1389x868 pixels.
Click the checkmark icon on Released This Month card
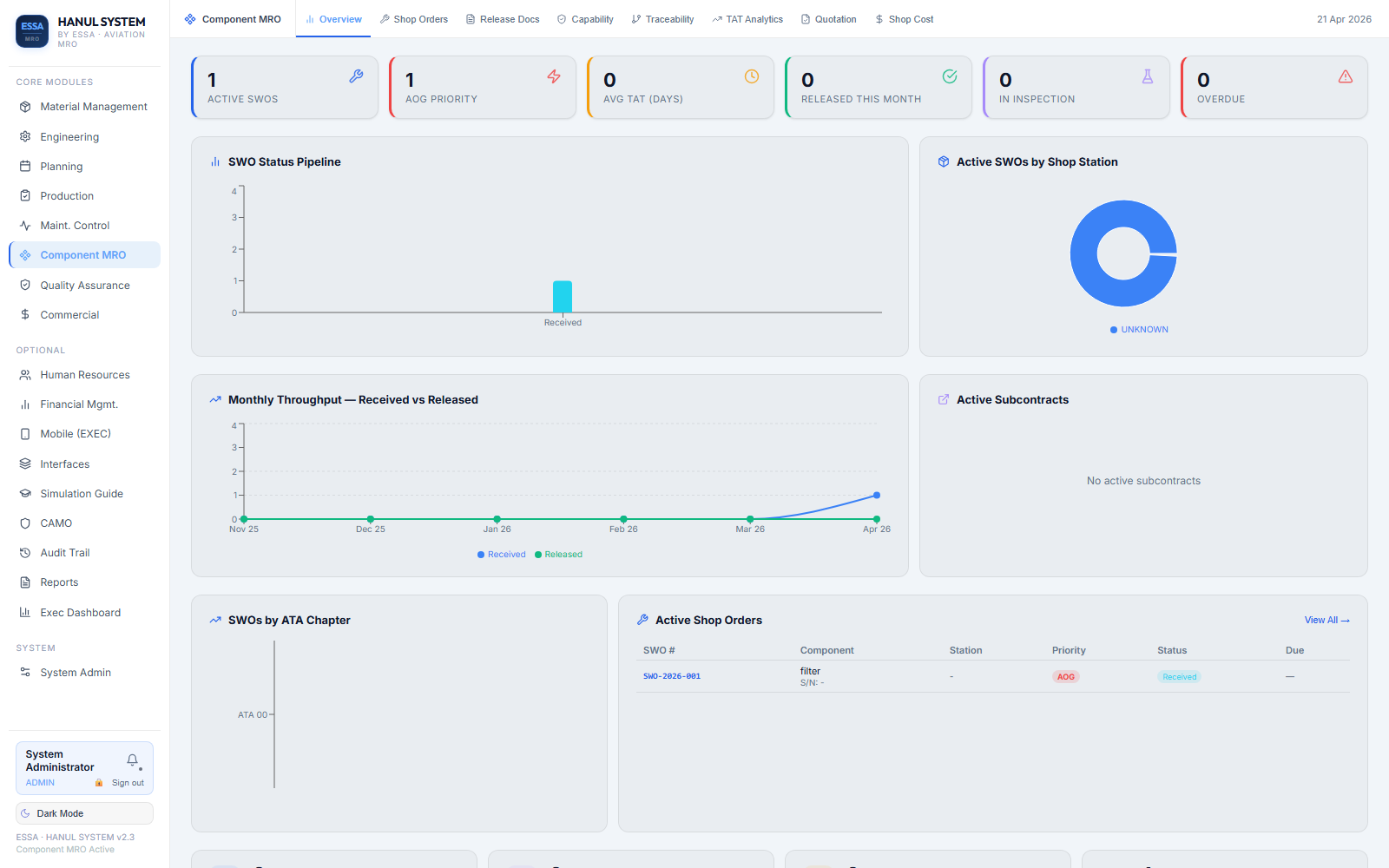tap(950, 76)
